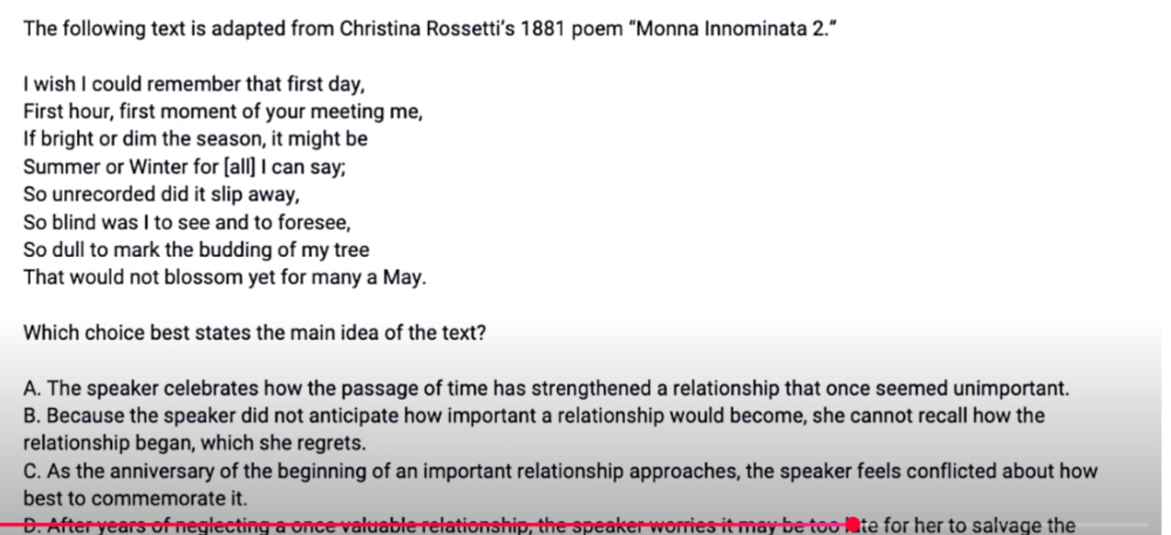This screenshot has width=1171, height=535.
Task: Seek to the unplayed gray end of progress bar
Action: (1004, 525)
